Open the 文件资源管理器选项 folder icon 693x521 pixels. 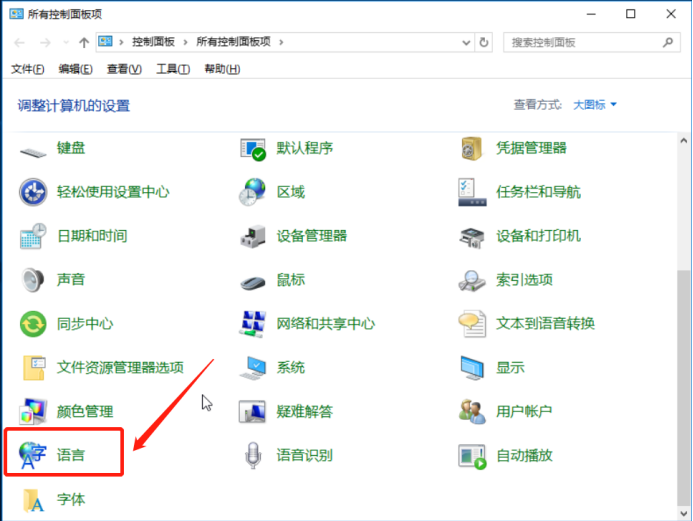coord(34,368)
